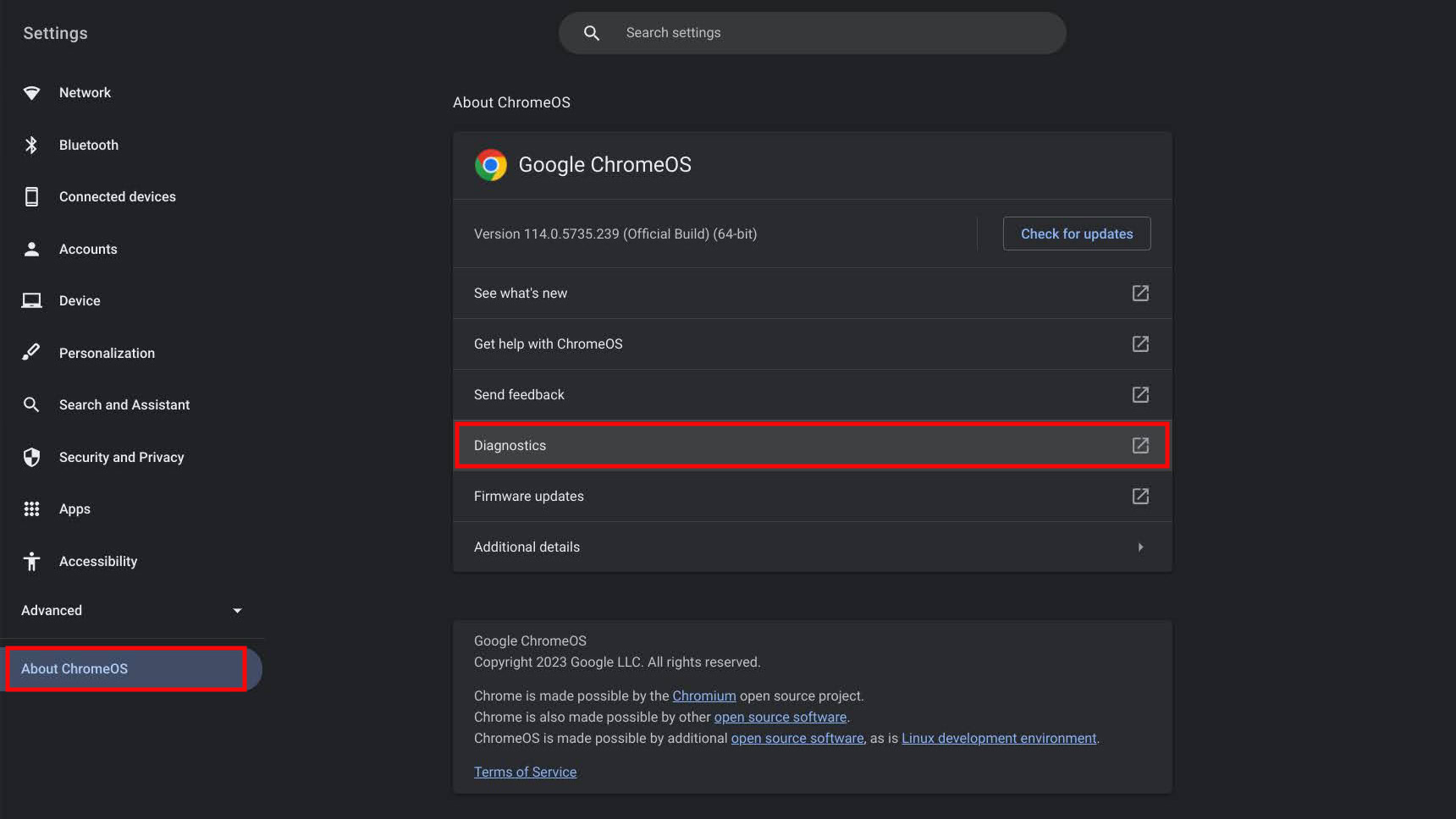The width and height of the screenshot is (1456, 819).
Task: Click the Connected devices phone icon
Action: pyautogui.click(x=31, y=197)
